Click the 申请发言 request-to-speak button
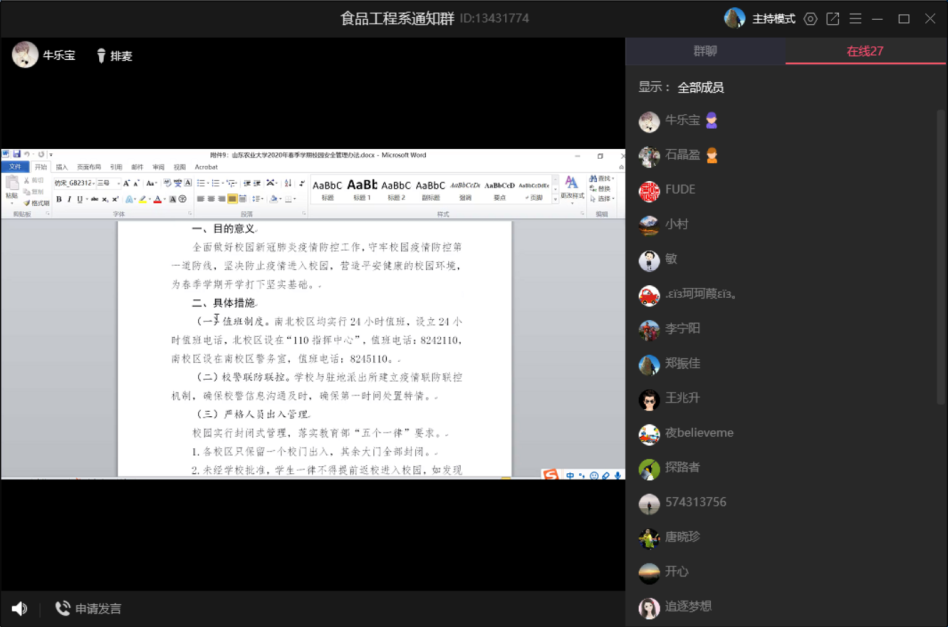948x627 pixels. point(89,608)
